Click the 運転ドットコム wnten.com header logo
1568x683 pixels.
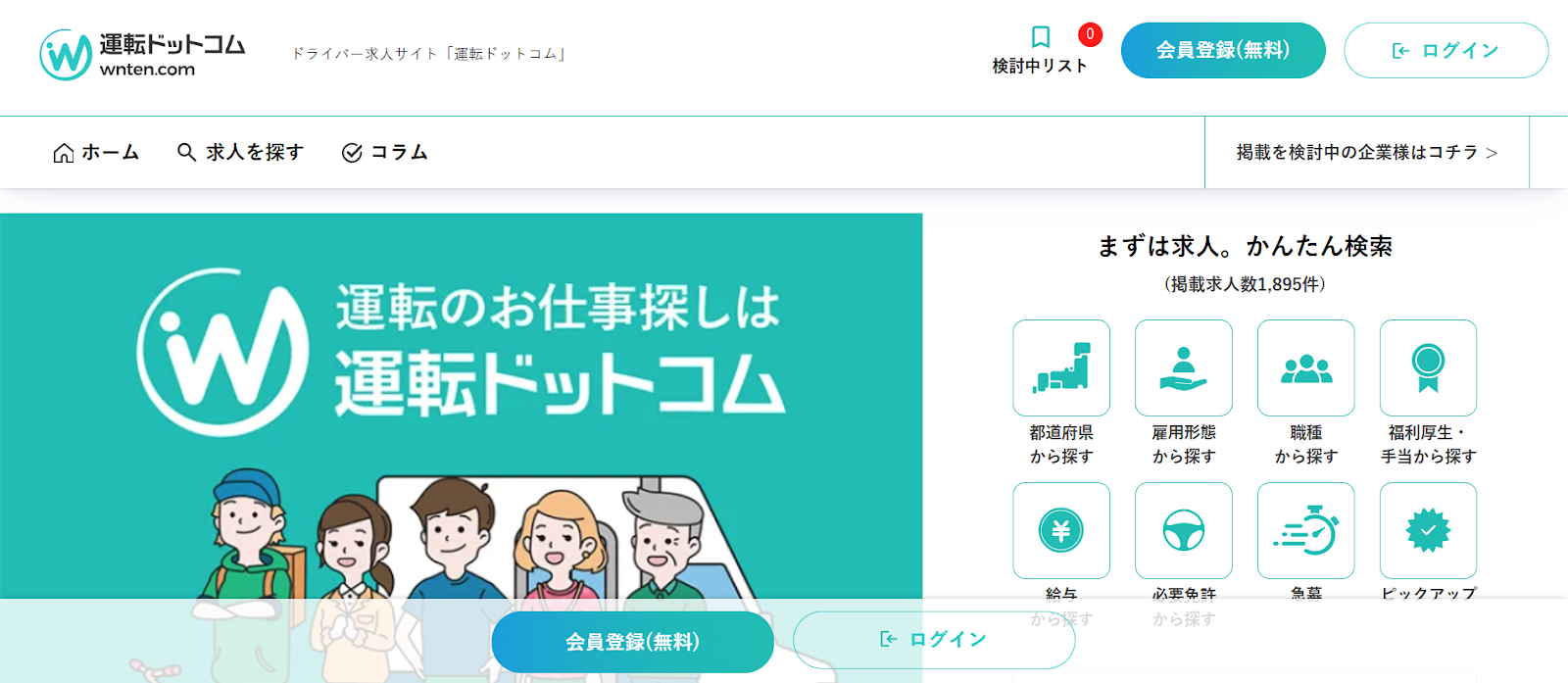point(142,55)
